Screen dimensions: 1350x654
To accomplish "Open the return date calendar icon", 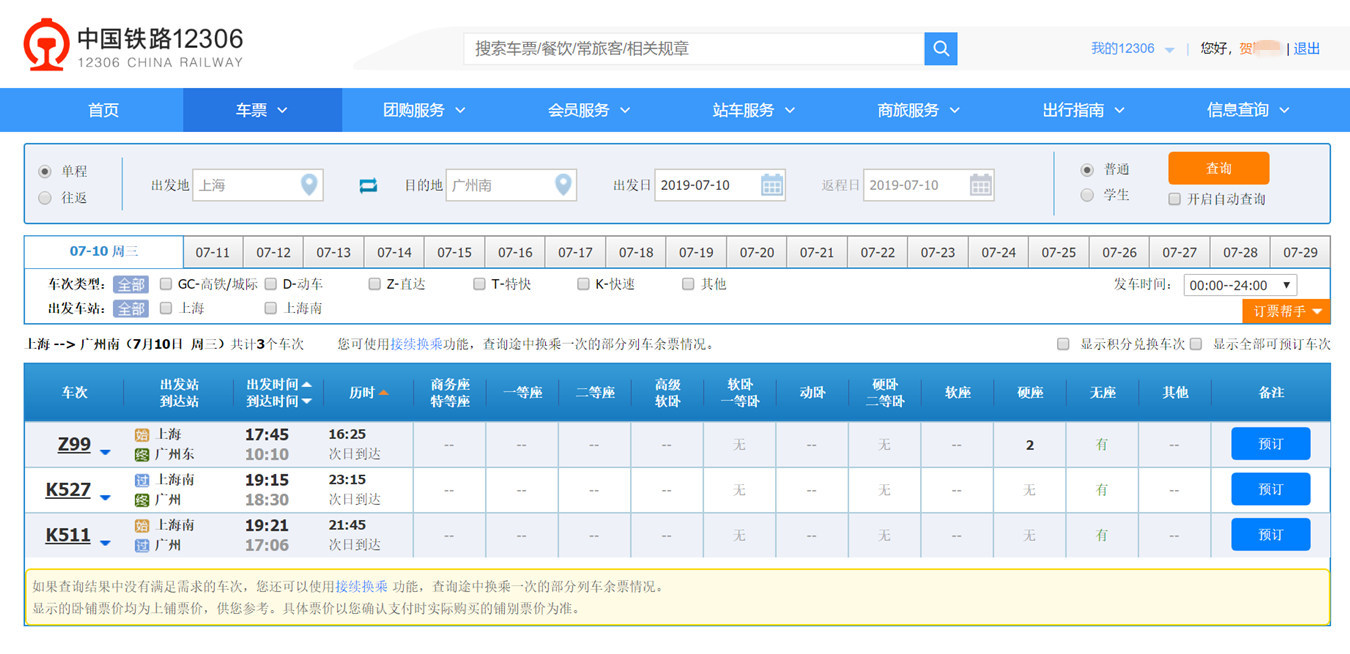I will (981, 185).
